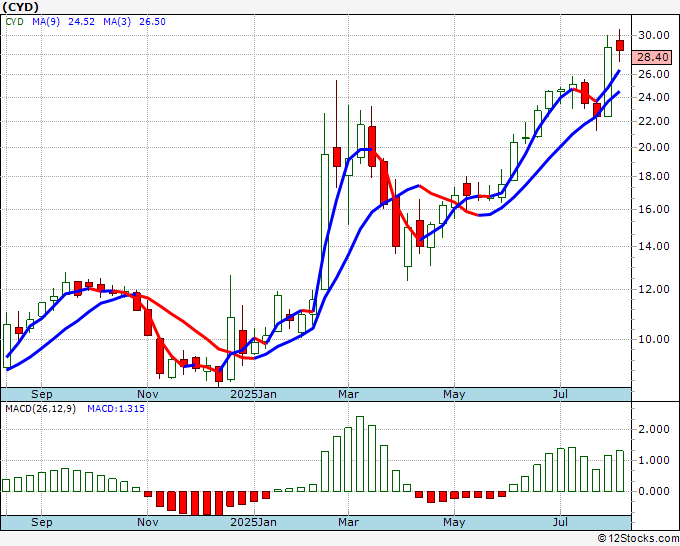Click the 30.00 price axis label
Viewport: 680px width, 546px height.
pos(654,35)
